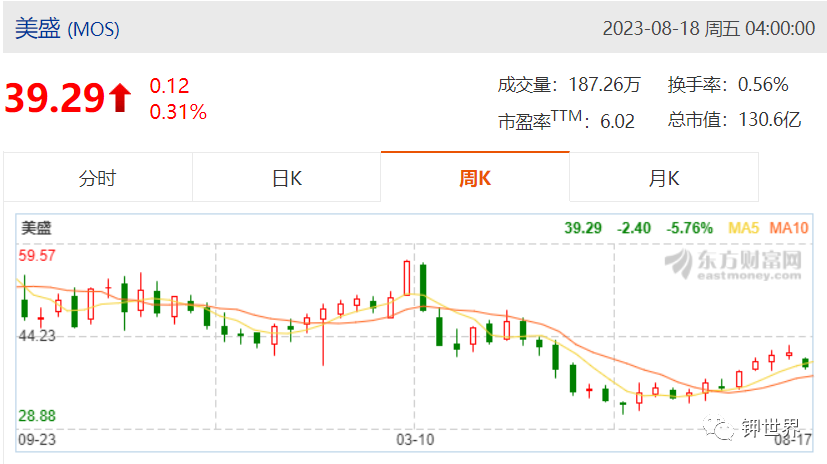Click the 成交量 187.26万 value
The height and width of the screenshot is (464, 827).
coord(604,84)
